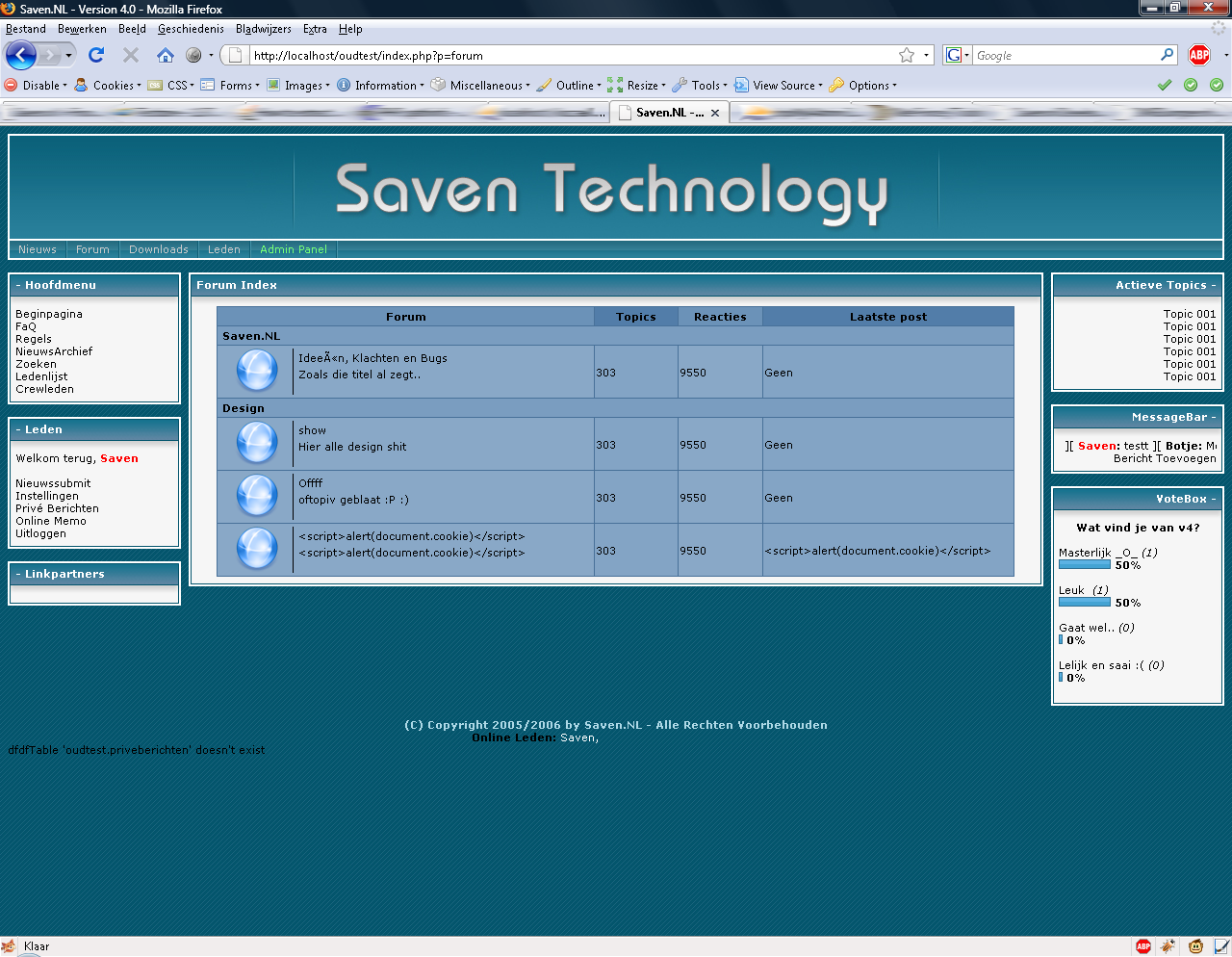Click the rightmost green circle status icon
1232x957 pixels.
tap(1217, 85)
